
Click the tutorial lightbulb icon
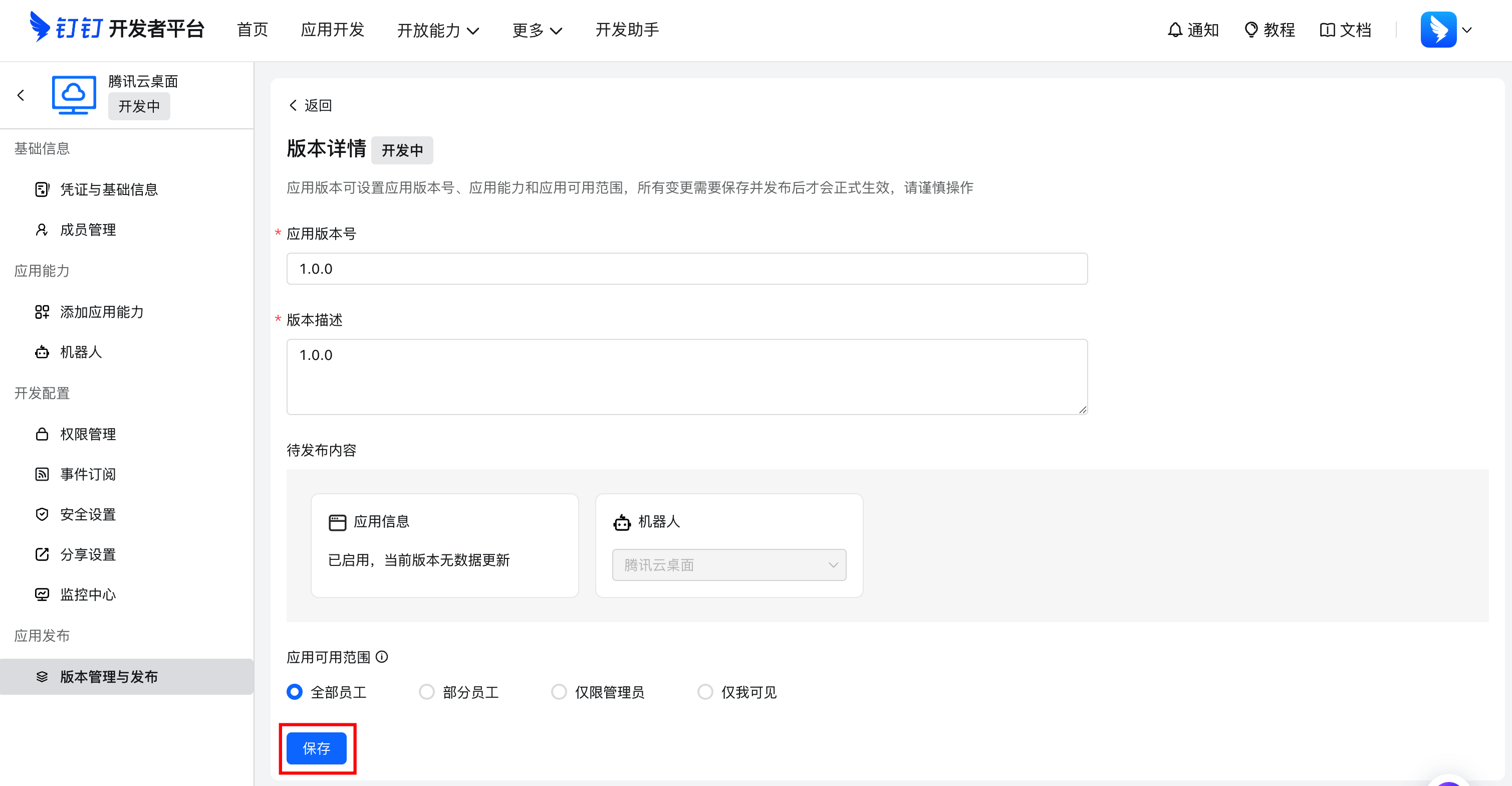(x=1251, y=30)
